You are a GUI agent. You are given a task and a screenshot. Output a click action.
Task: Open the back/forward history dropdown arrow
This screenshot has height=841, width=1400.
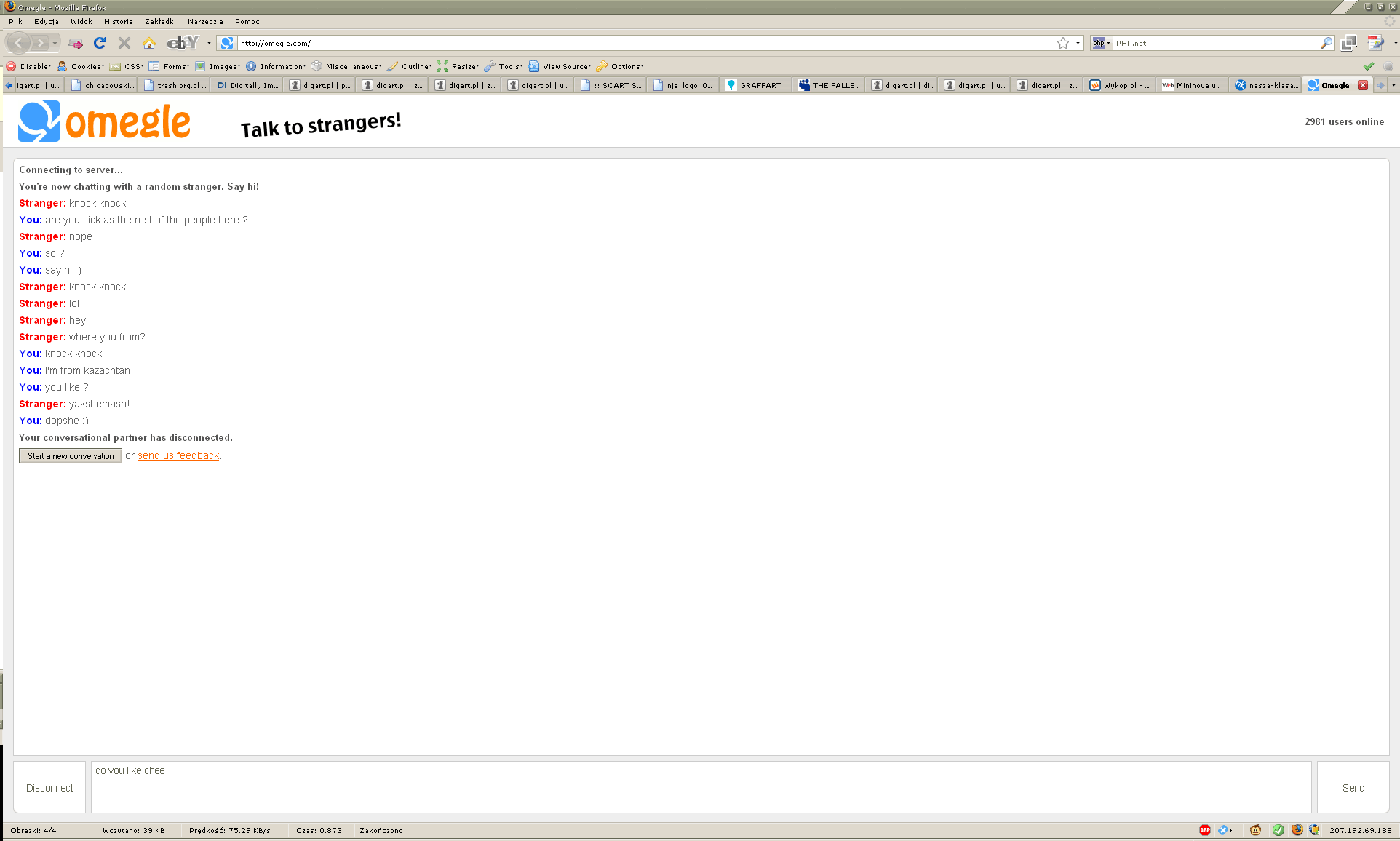point(55,43)
